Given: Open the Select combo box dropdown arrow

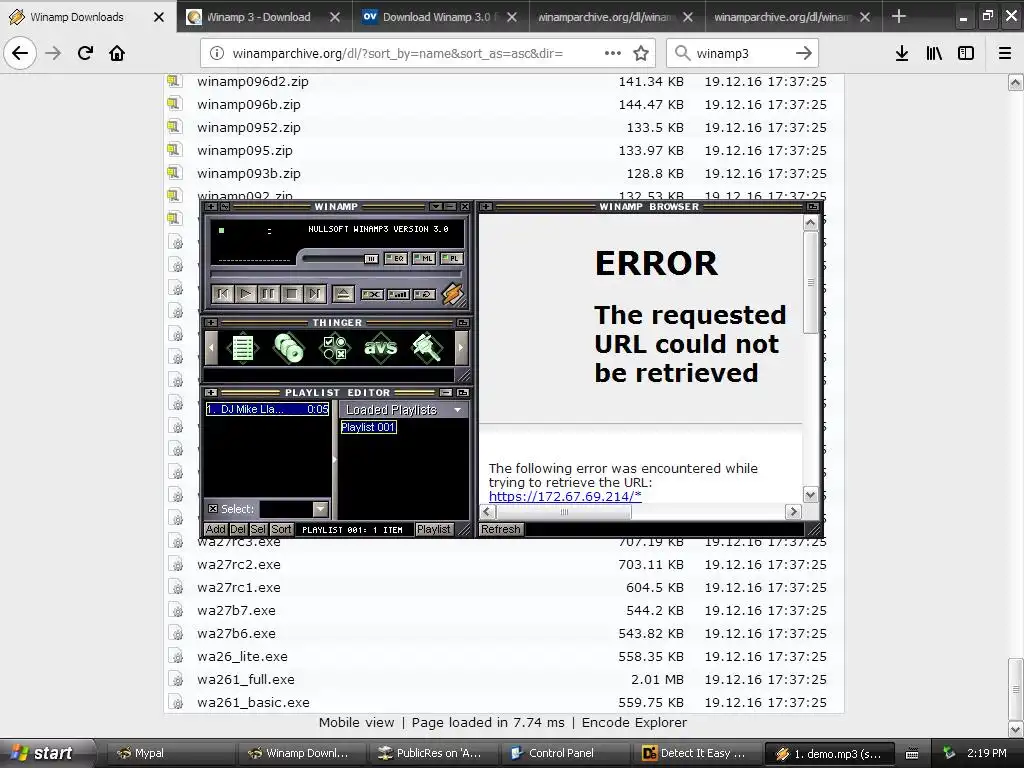Looking at the screenshot, I should click(320, 509).
